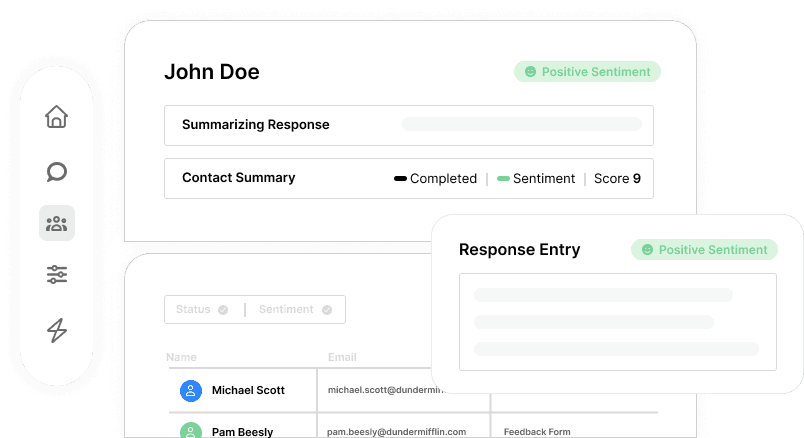Click the lightning bolt automation icon

[x=57, y=330]
